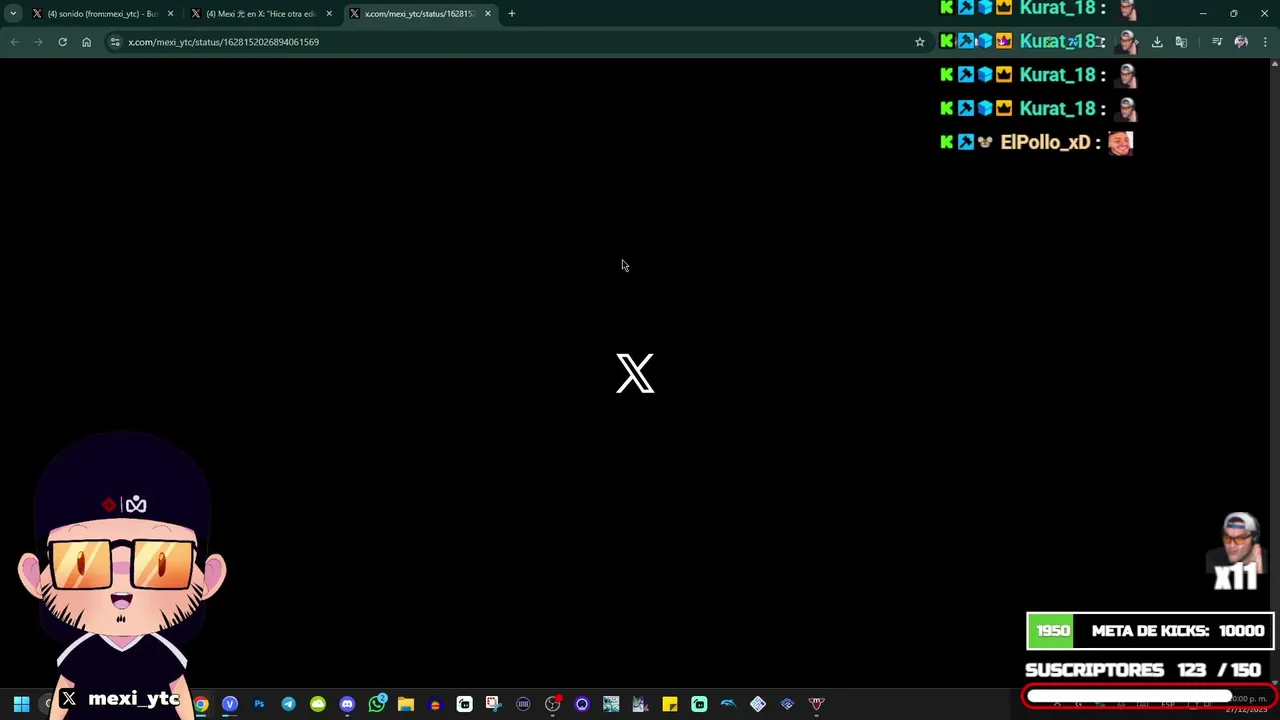This screenshot has width=1280, height=720.
Task: Open Chrome downloads panel
Action: [1157, 42]
